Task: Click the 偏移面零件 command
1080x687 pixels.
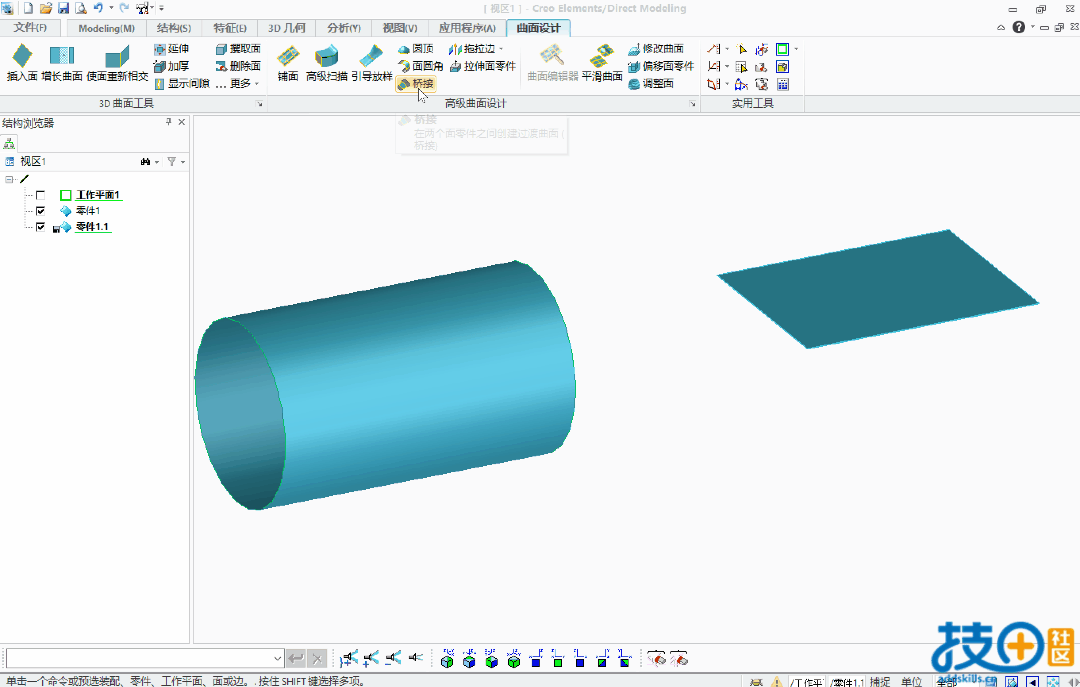Action: point(661,66)
